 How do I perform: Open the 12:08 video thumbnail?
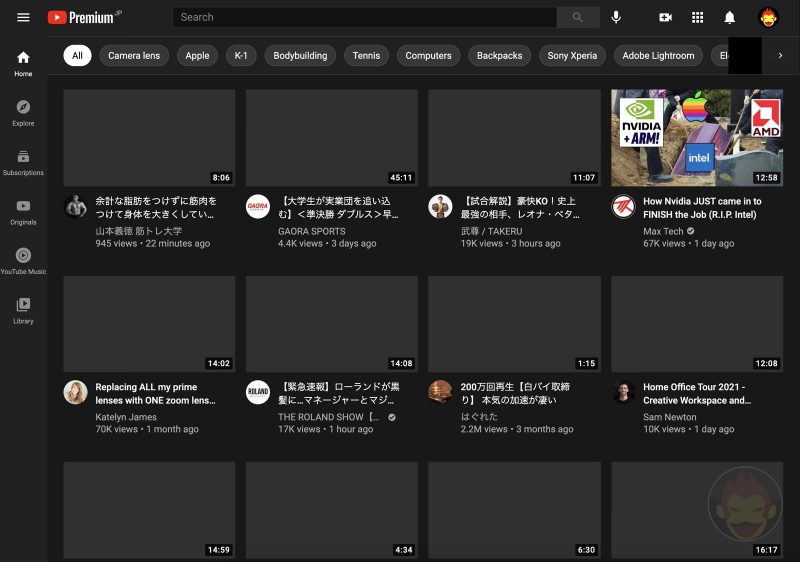pos(697,324)
